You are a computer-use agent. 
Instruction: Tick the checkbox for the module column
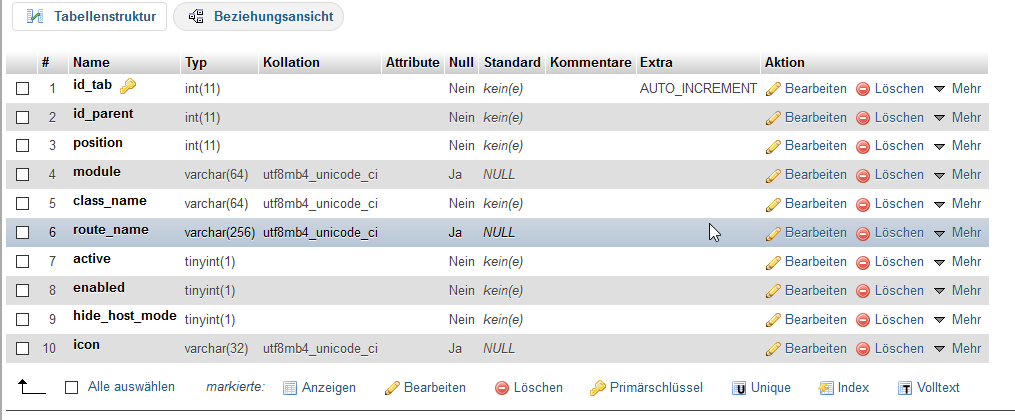[x=23, y=175]
